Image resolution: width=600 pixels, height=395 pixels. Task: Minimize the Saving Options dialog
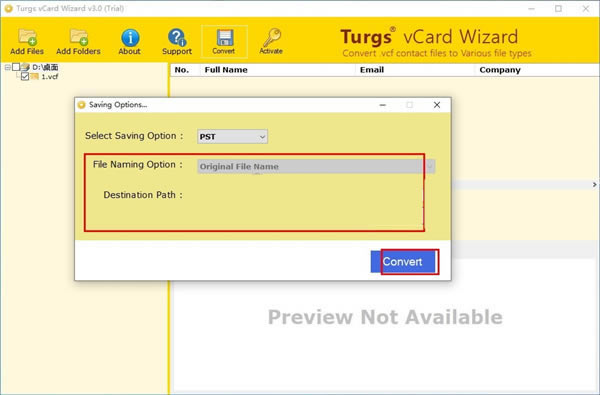tap(382, 105)
